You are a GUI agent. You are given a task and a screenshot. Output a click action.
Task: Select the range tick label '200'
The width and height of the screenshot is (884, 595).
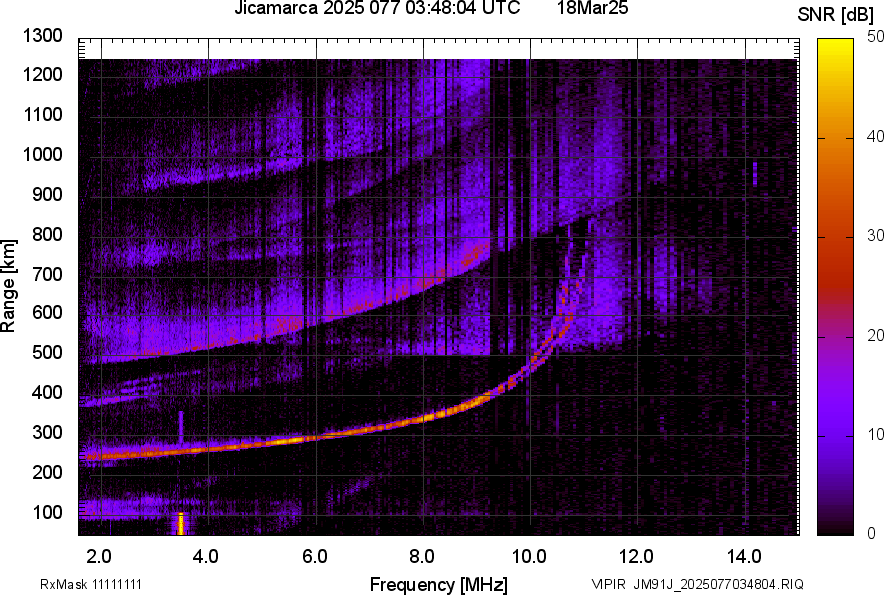pyautogui.click(x=47, y=471)
